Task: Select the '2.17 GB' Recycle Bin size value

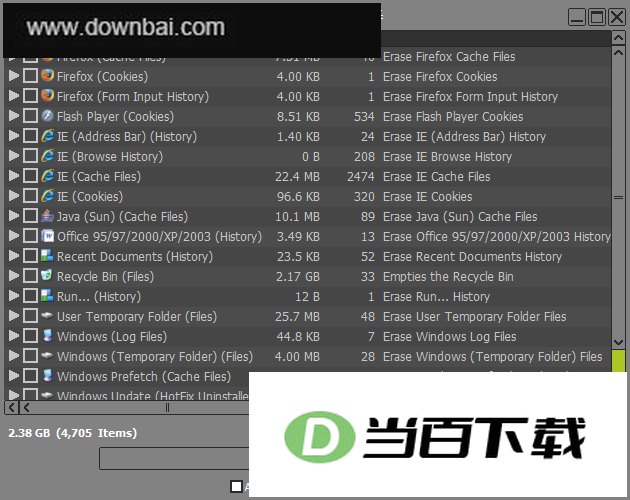Action: pos(298,277)
